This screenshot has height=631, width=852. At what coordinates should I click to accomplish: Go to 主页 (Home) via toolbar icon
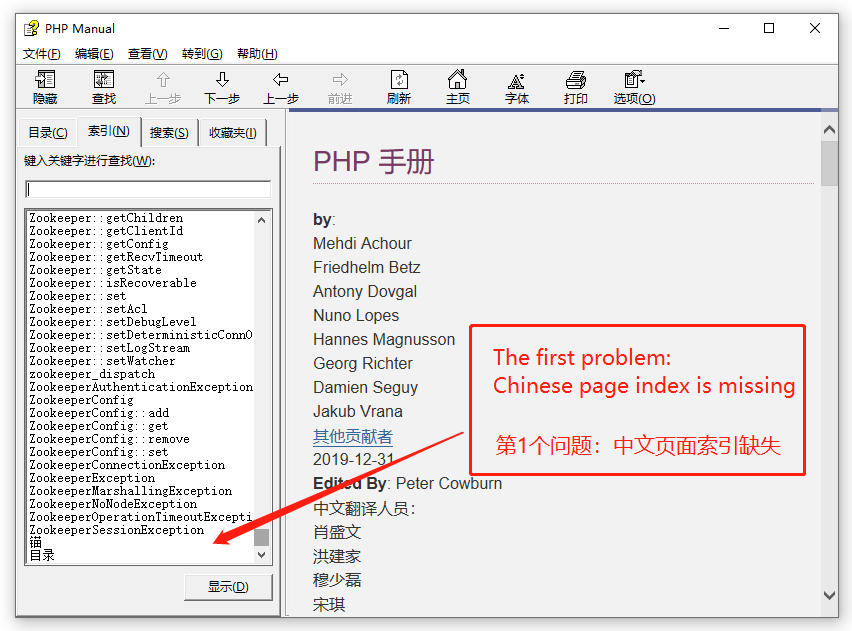point(458,87)
